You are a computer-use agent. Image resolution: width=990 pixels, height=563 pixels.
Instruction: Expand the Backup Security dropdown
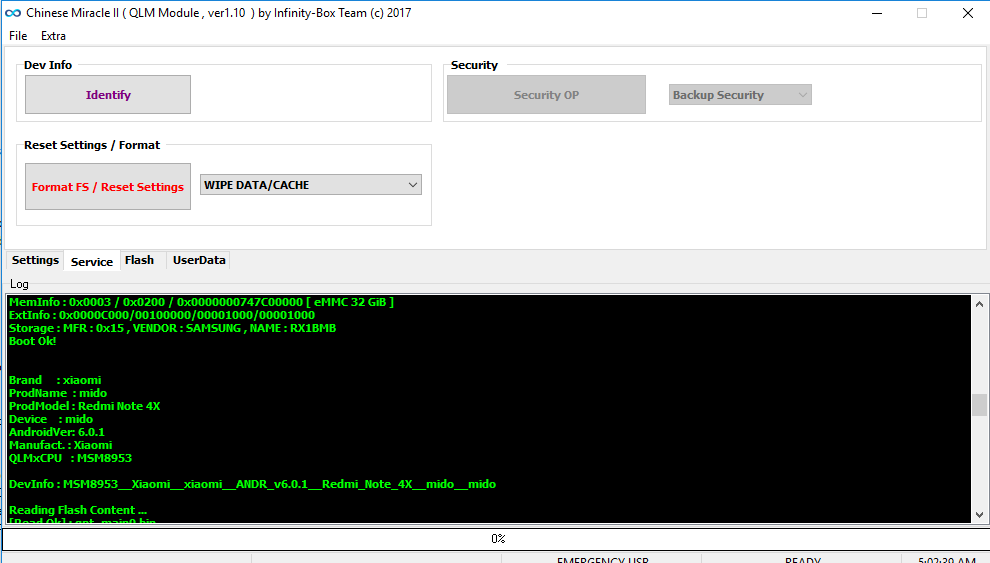click(x=740, y=95)
